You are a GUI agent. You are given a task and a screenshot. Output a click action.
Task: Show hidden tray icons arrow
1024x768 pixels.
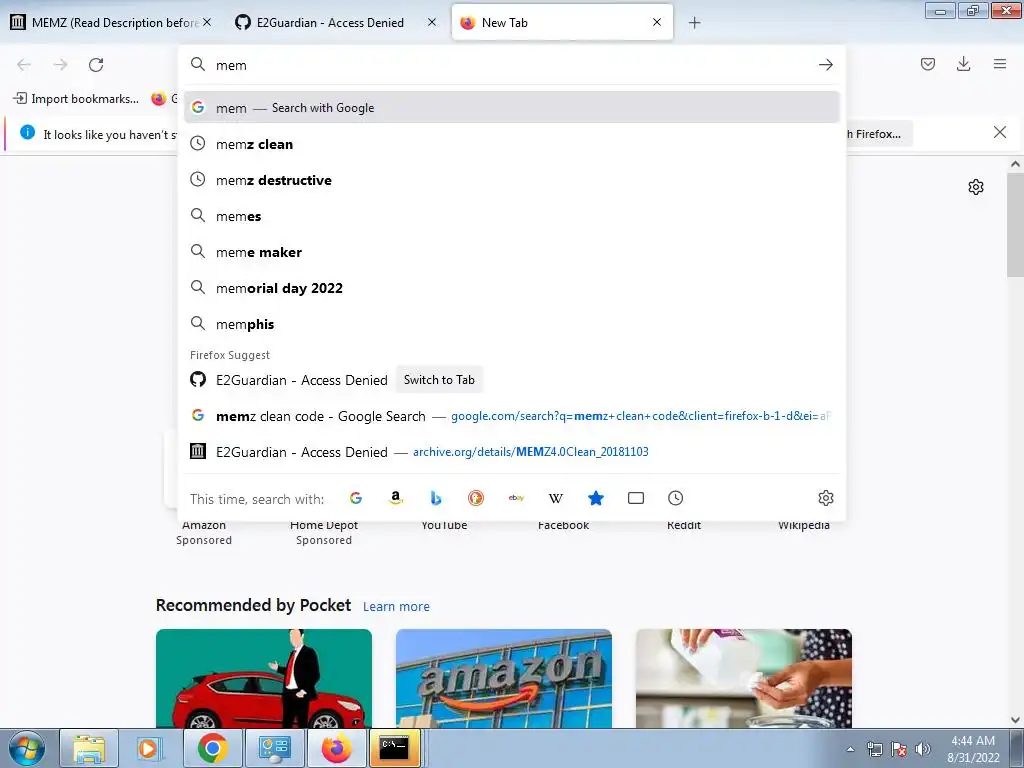[850, 749]
